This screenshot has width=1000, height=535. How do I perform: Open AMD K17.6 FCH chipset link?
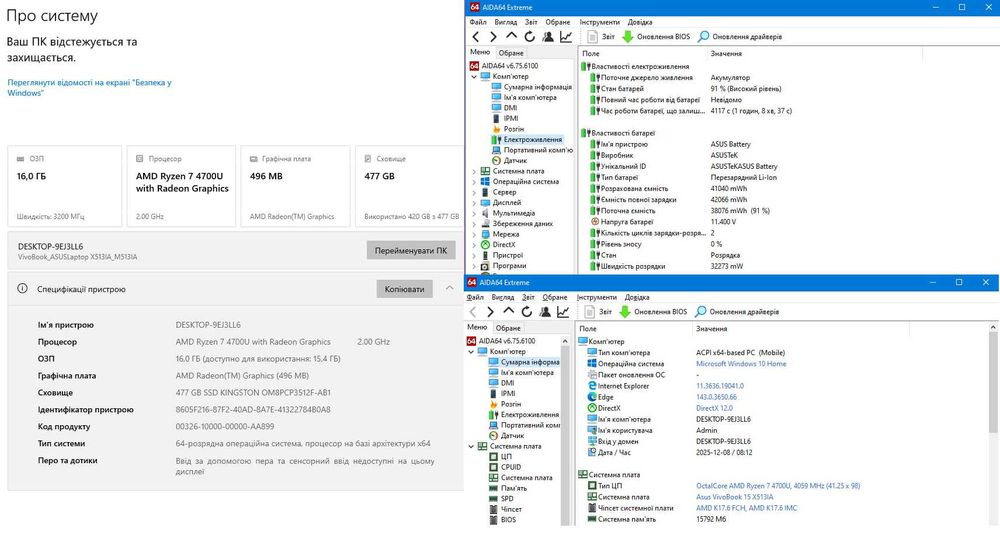[746, 508]
